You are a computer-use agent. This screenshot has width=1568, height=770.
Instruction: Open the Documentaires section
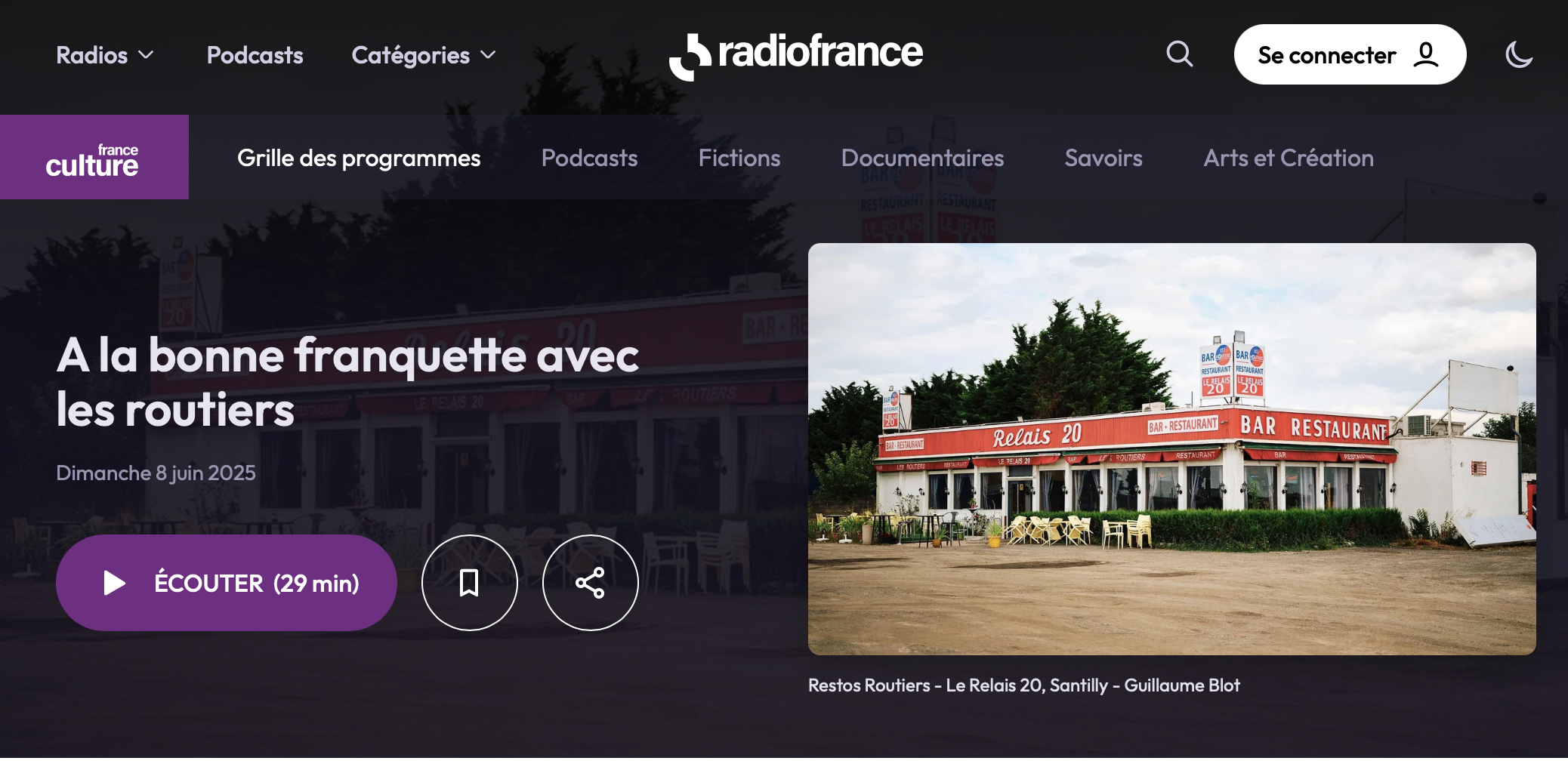[x=922, y=158]
